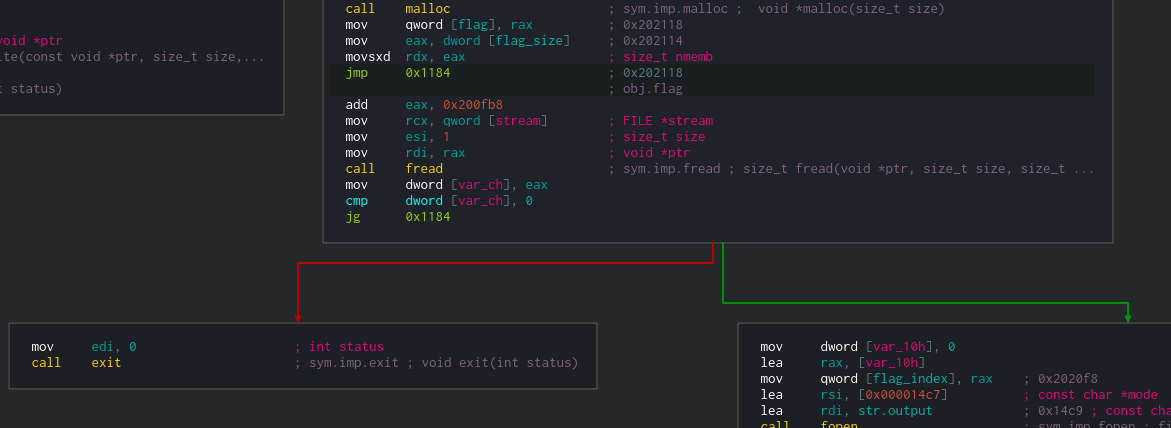This screenshot has width=1171, height=428.
Task: Click the '; 0x2020f8' comment
Action: [x=1061, y=379]
